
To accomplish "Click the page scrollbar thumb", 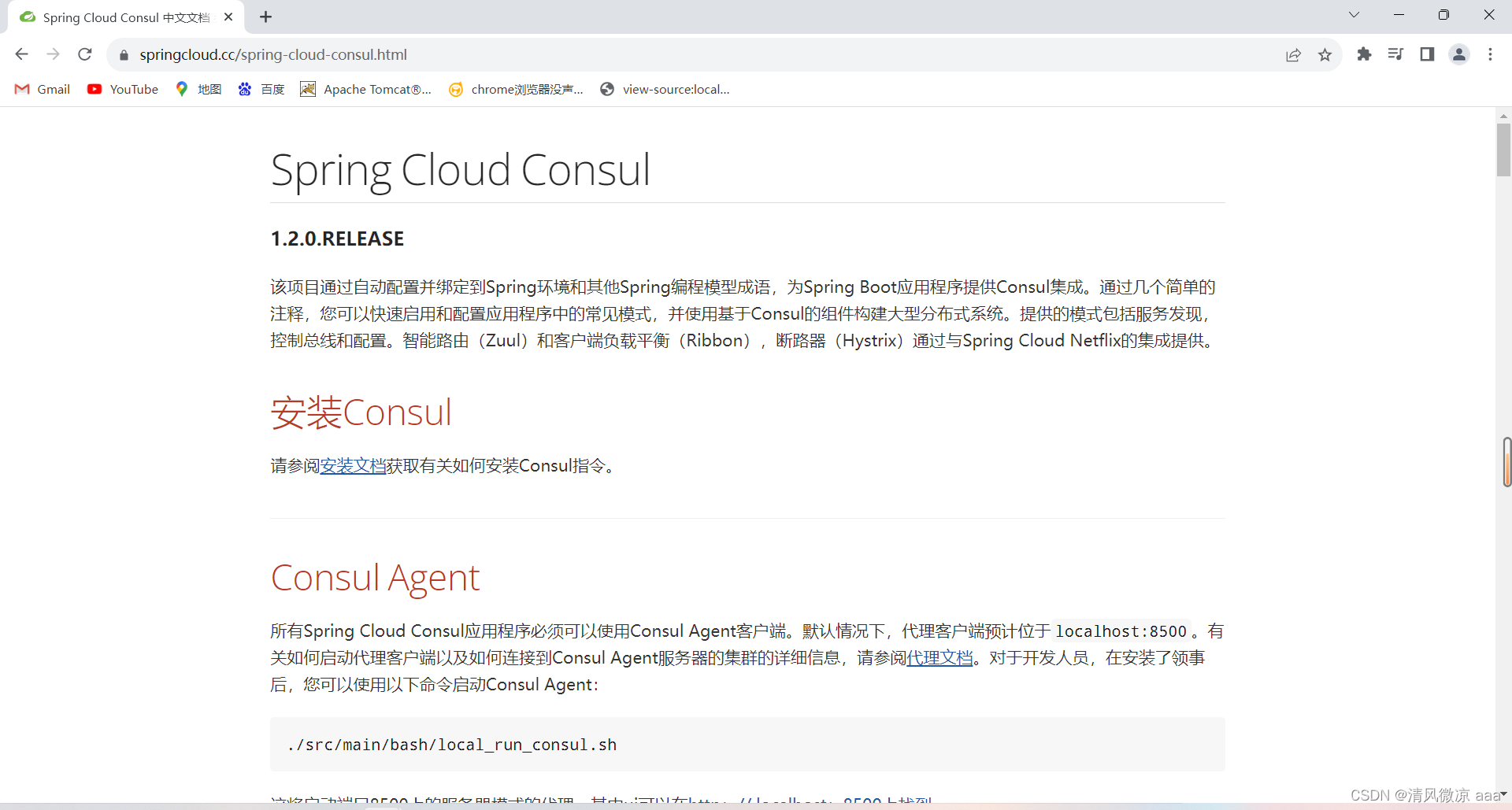I will click(x=1503, y=150).
